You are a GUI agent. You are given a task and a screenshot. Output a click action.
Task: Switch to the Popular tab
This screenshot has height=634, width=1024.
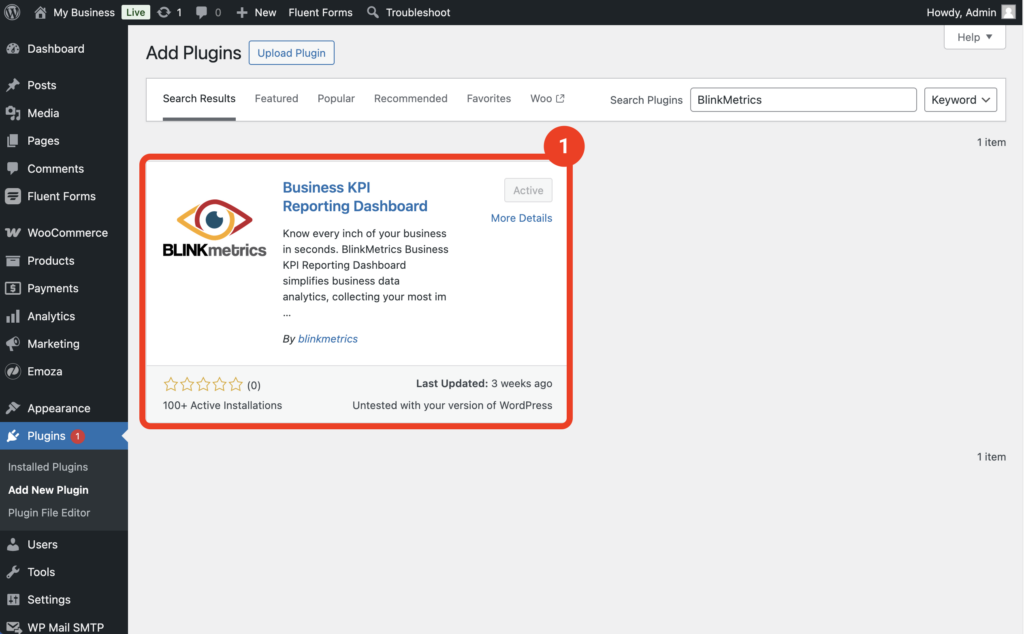[336, 99]
